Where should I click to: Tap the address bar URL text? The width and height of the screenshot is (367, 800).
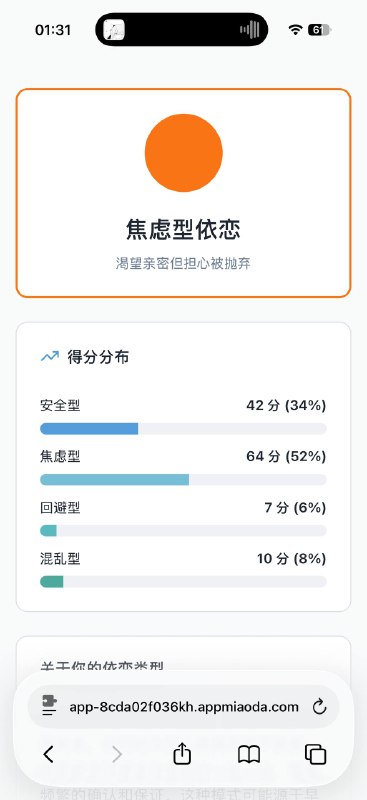[184, 707]
